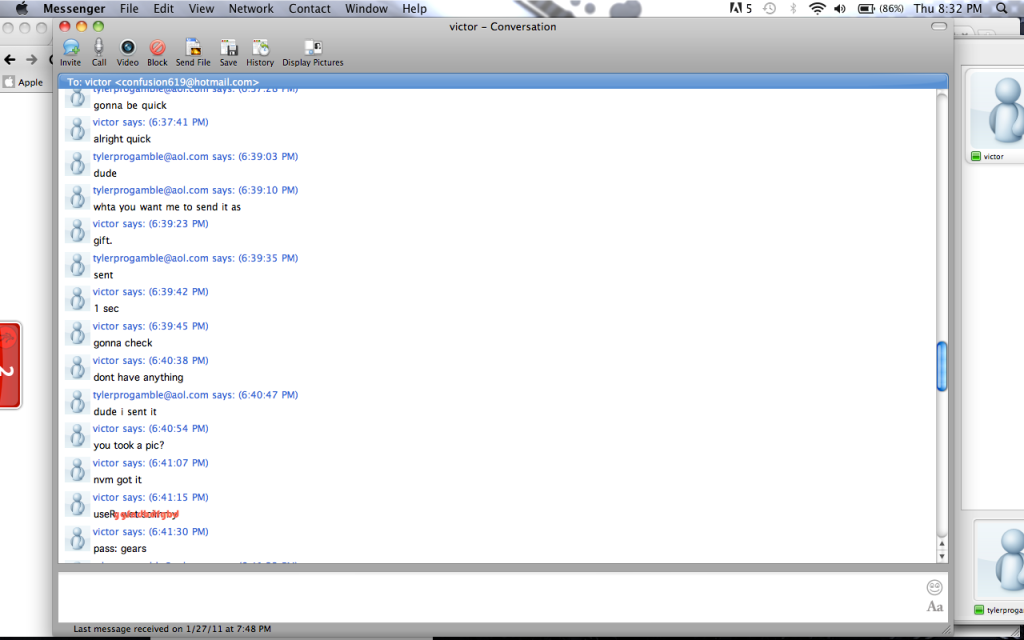Image resolution: width=1024 pixels, height=640 pixels.
Task: Click the Wi-Fi status icon
Action: [x=817, y=8]
